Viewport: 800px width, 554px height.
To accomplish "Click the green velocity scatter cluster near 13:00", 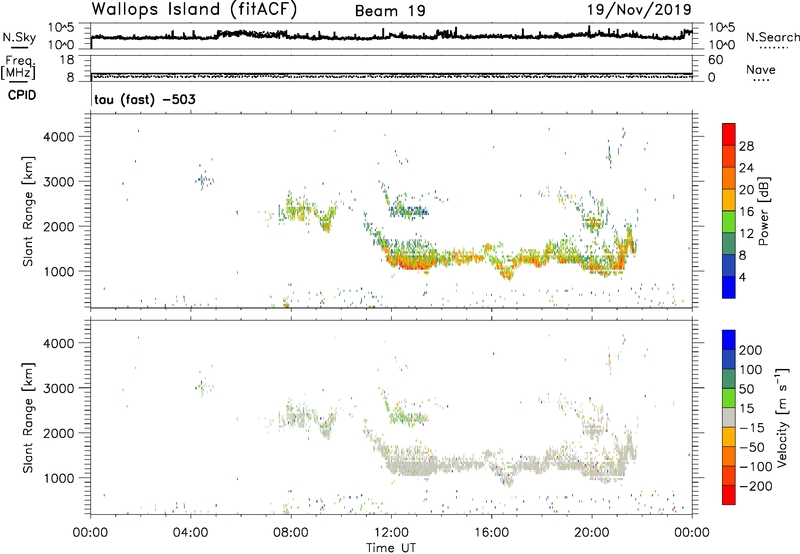I will (x=408, y=417).
